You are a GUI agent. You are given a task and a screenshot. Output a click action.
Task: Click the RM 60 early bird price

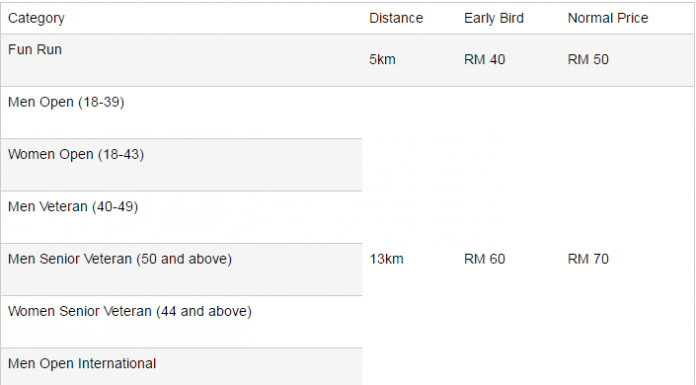tap(484, 259)
